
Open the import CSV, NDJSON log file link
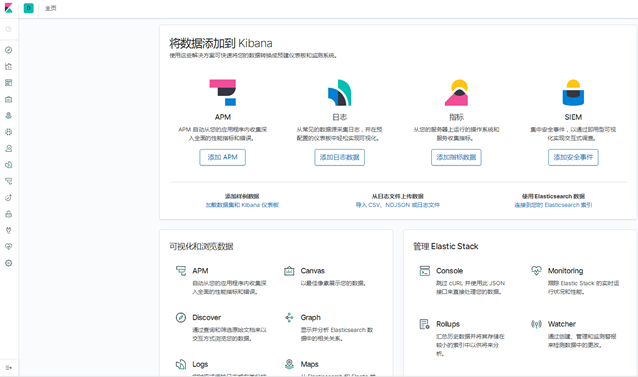coord(398,205)
